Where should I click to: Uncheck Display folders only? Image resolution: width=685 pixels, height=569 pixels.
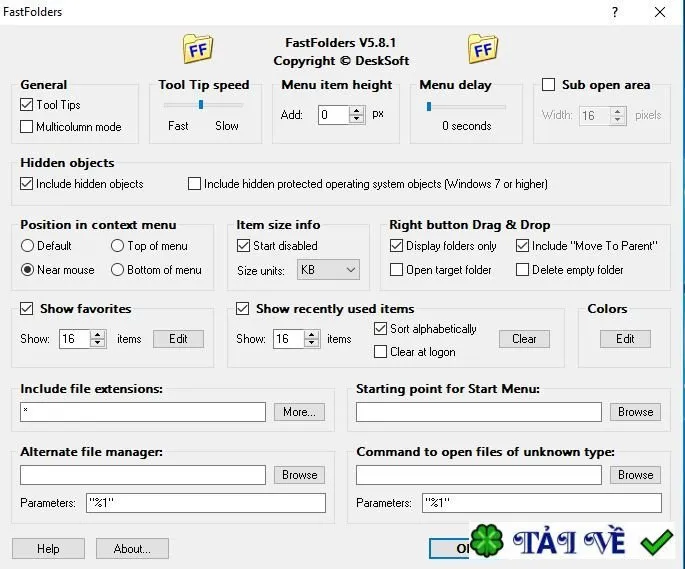point(396,246)
